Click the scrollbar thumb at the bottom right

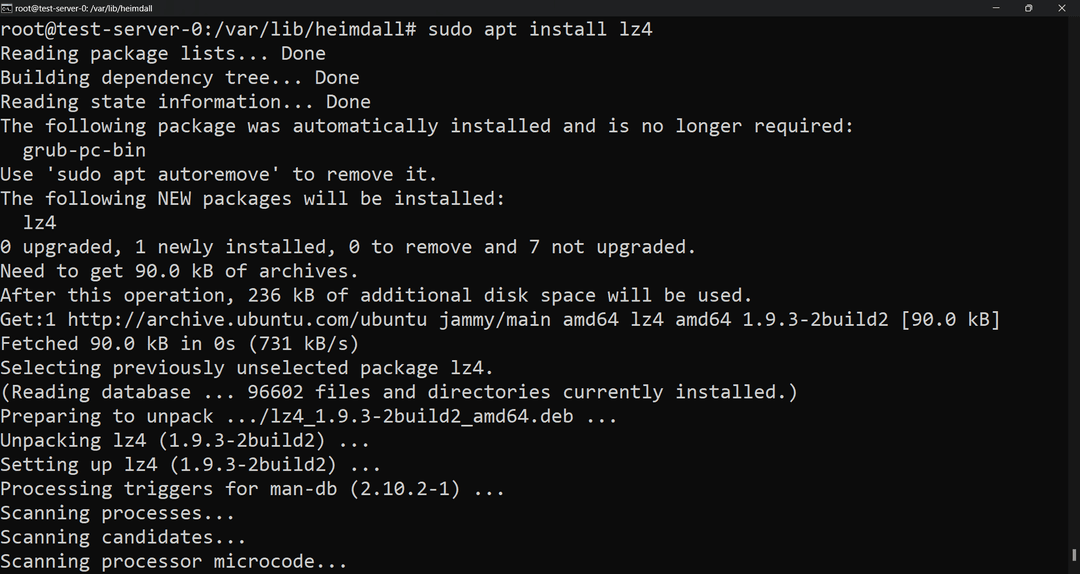click(x=1074, y=554)
